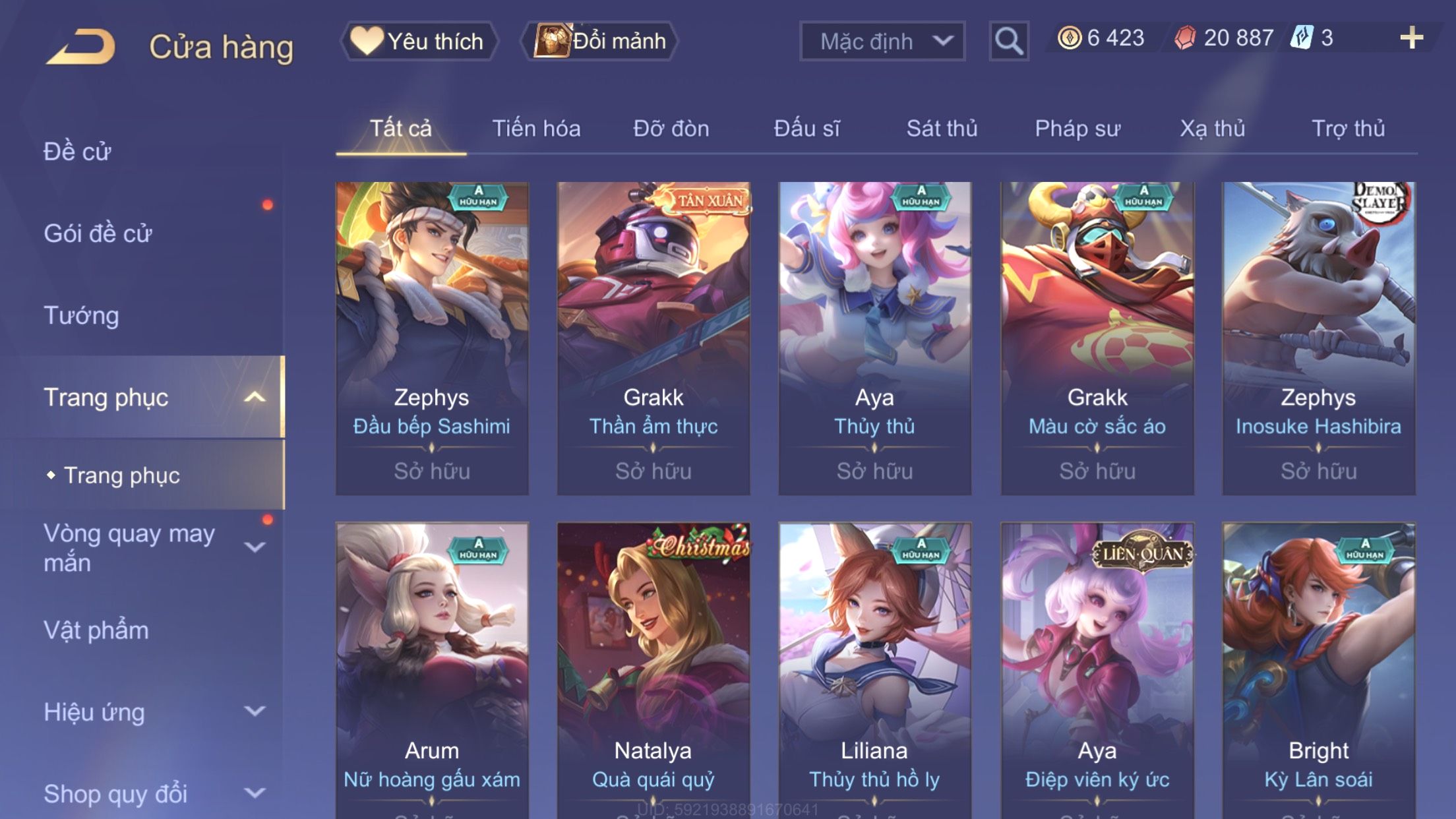The height and width of the screenshot is (819, 1456).
Task: Tap the blue voucher ticket icon
Action: 1302,38
